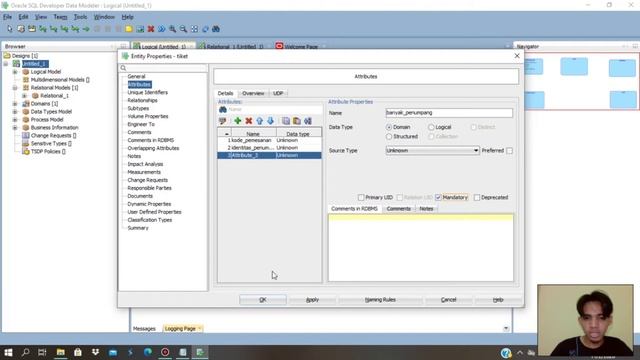
Task: Click the Apply button
Action: (x=312, y=300)
